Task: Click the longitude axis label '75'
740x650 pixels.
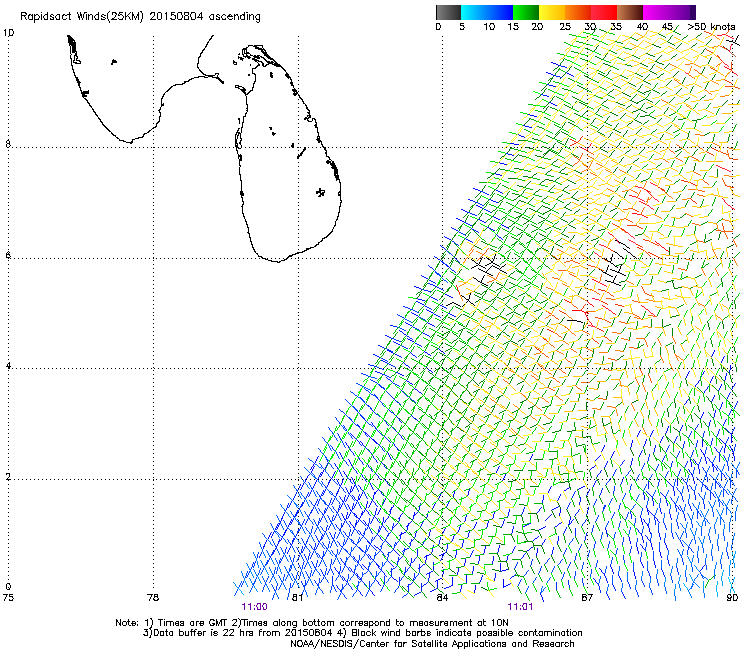Action: [x=8, y=597]
